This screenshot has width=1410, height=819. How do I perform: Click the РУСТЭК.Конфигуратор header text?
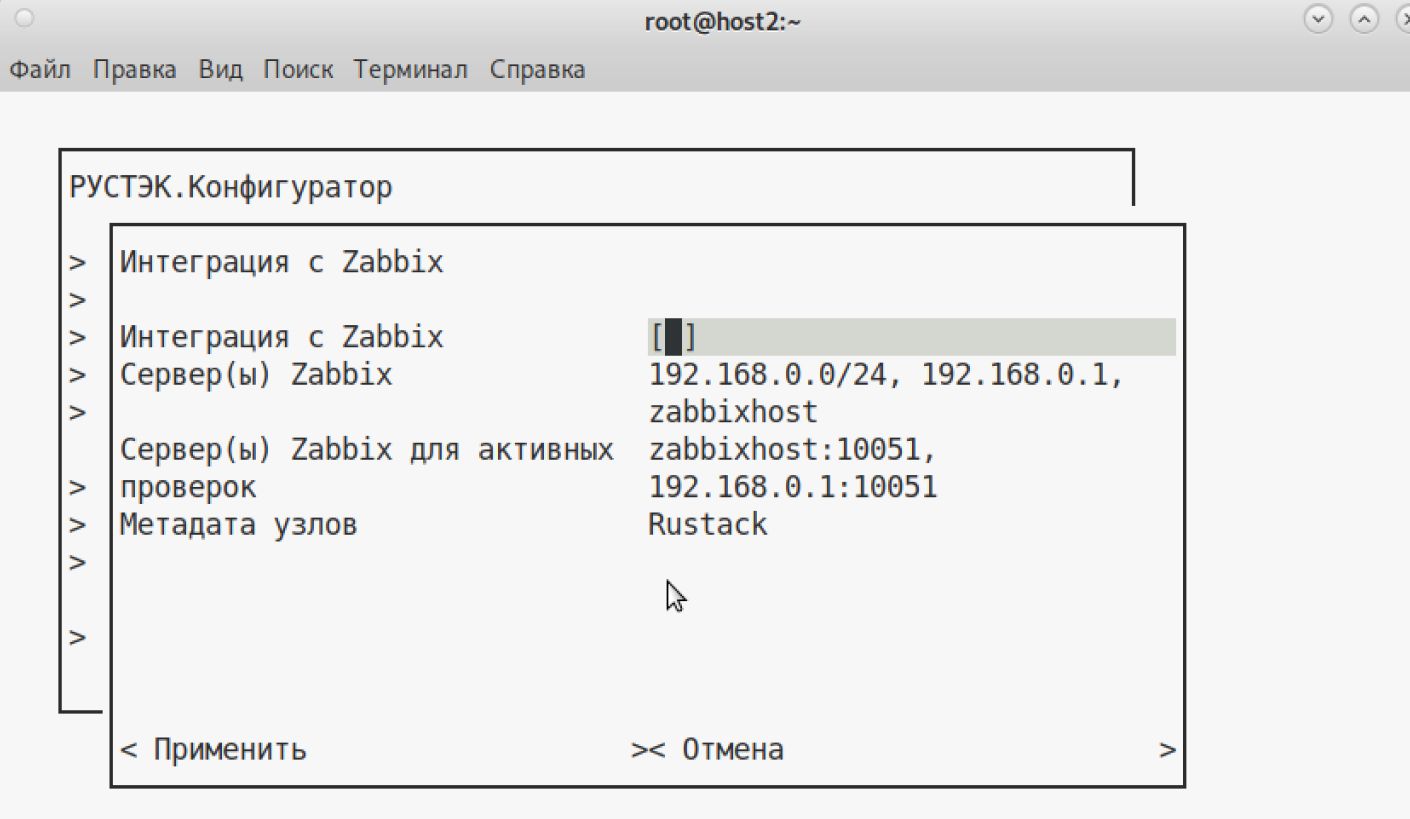click(x=231, y=187)
